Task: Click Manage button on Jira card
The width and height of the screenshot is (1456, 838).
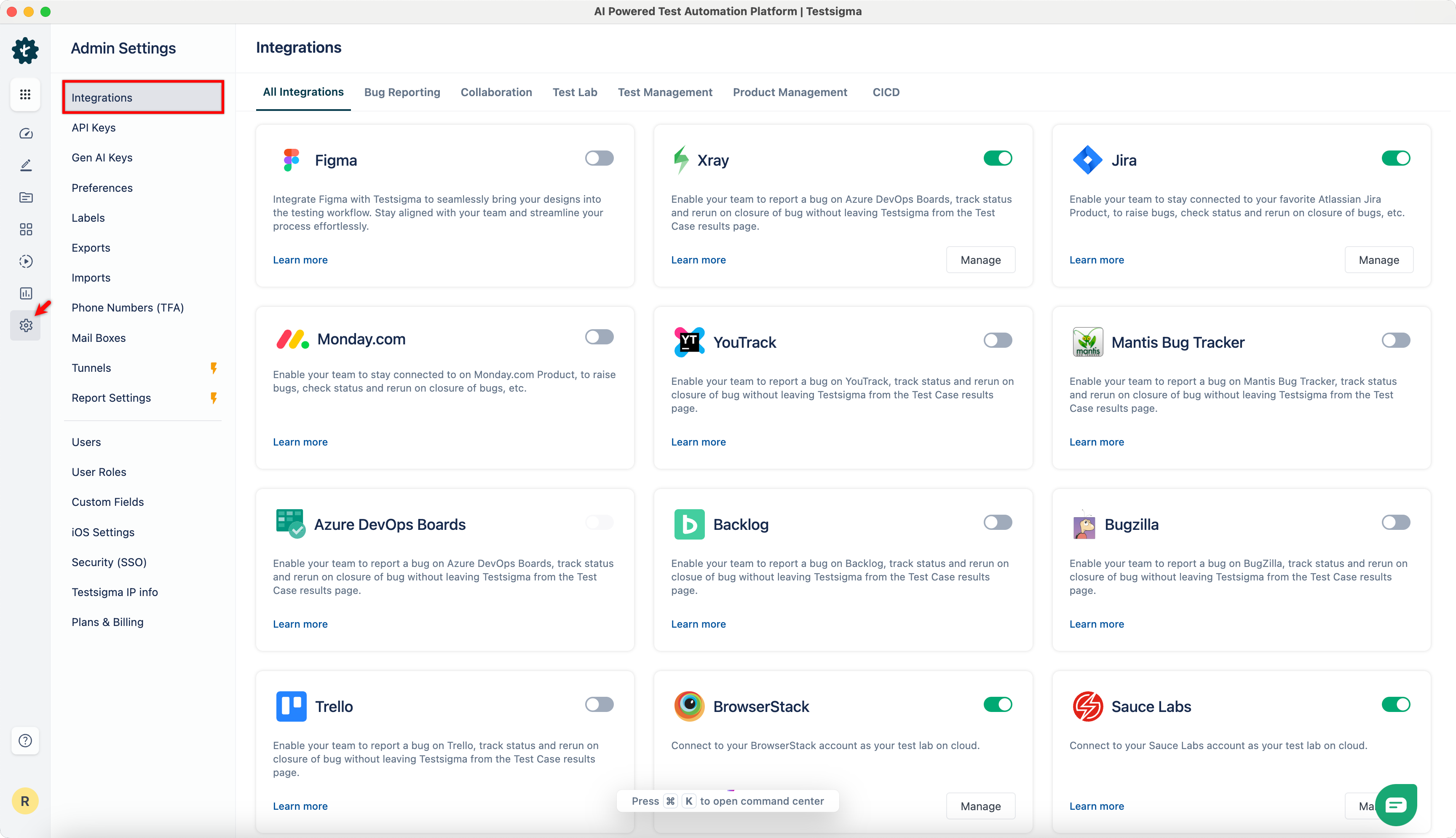Action: point(1378,260)
